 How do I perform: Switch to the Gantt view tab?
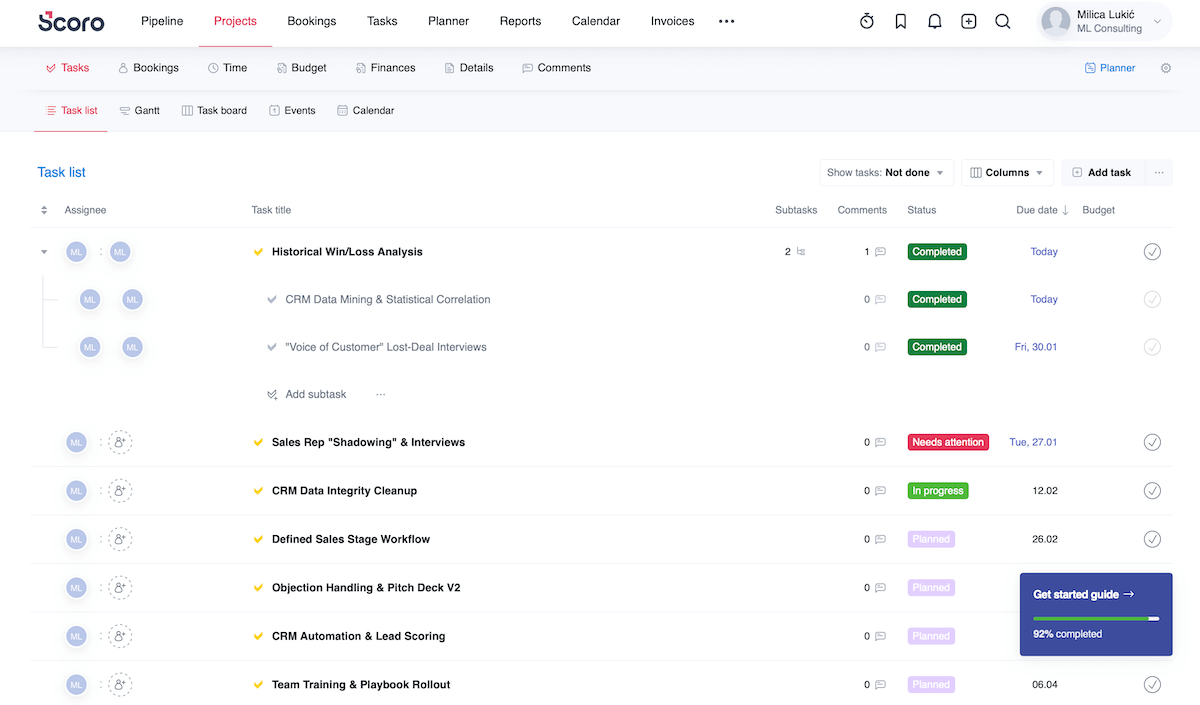pyautogui.click(x=139, y=110)
